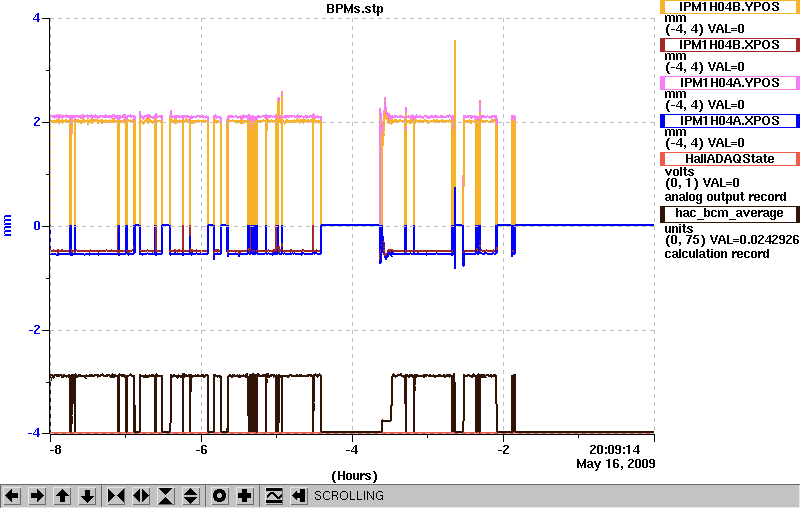The height and width of the screenshot is (508, 800).
Task: Pan the plot left with the left arrow
Action: [12, 496]
